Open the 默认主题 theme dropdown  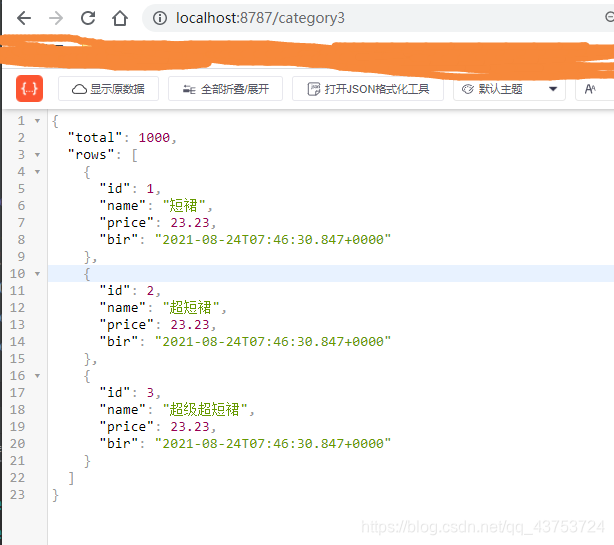(509, 89)
